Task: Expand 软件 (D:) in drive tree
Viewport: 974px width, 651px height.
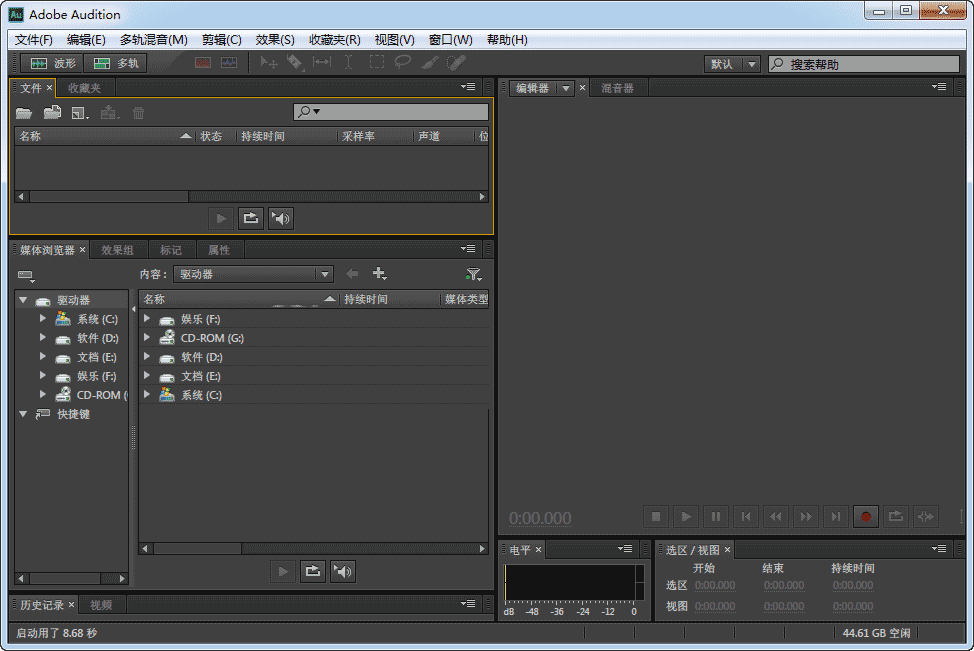Action: click(x=42, y=337)
